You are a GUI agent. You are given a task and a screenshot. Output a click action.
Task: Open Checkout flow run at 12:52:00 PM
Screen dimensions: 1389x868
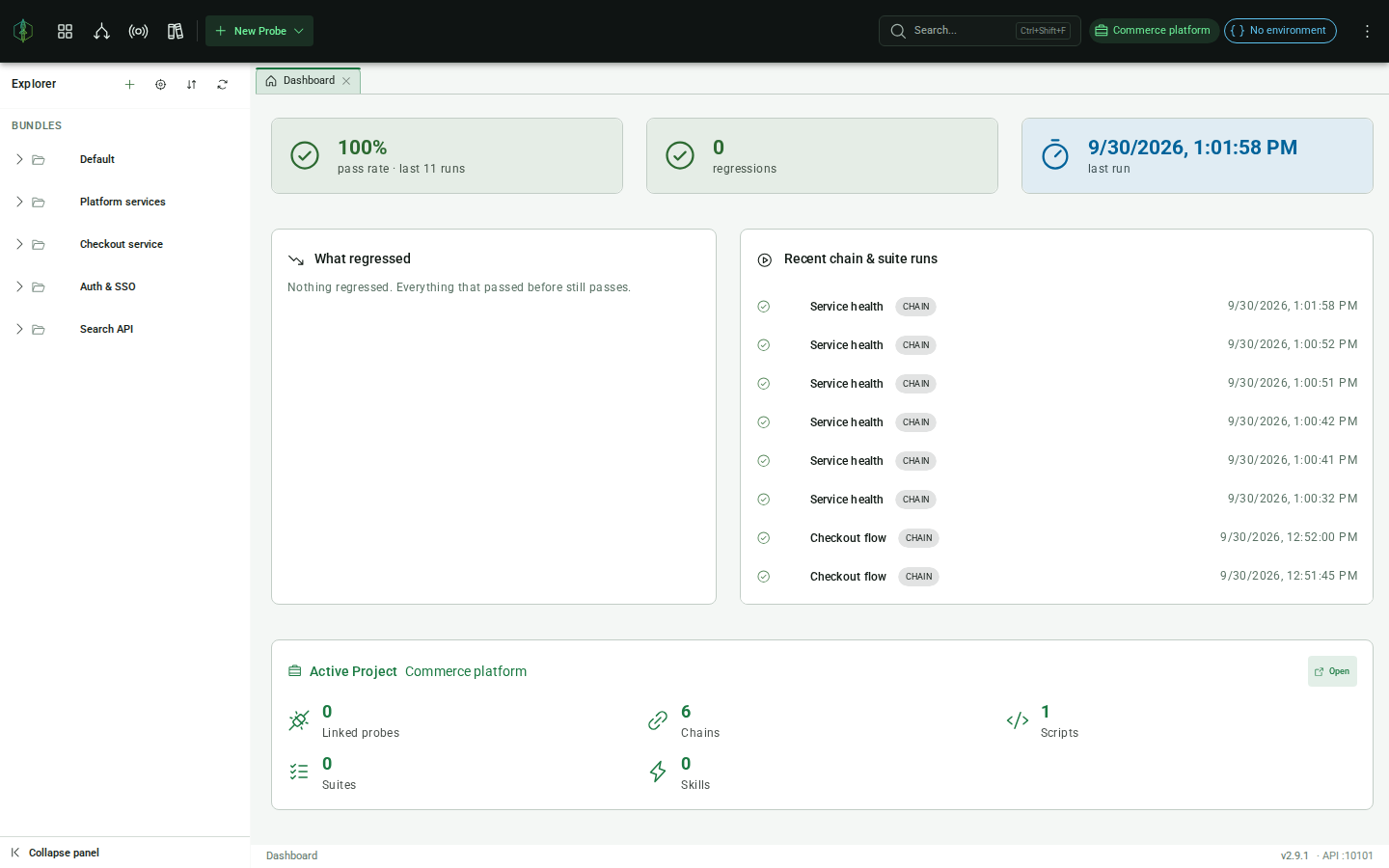coord(1056,538)
